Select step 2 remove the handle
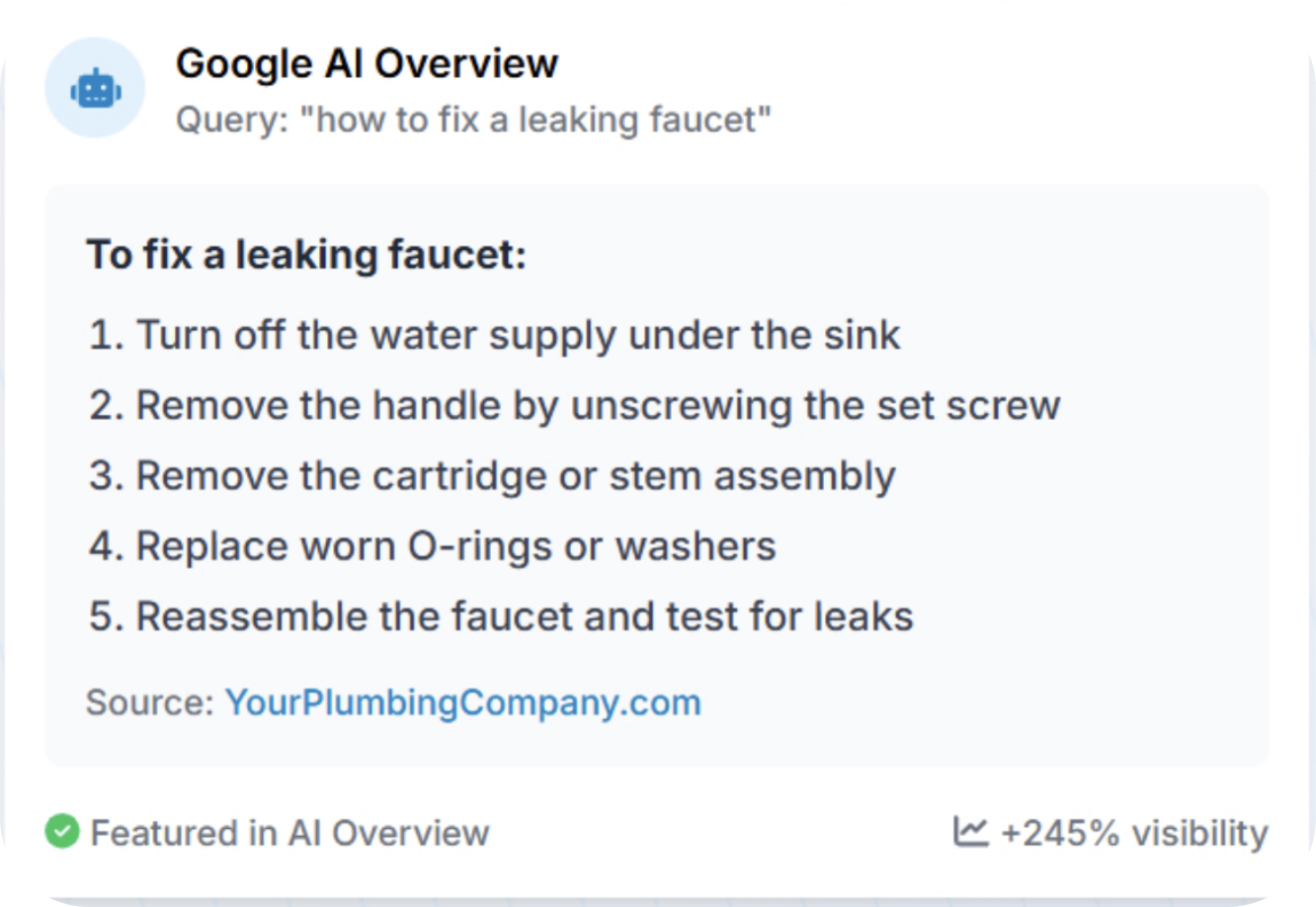This screenshot has width=1316, height=907. [x=573, y=406]
